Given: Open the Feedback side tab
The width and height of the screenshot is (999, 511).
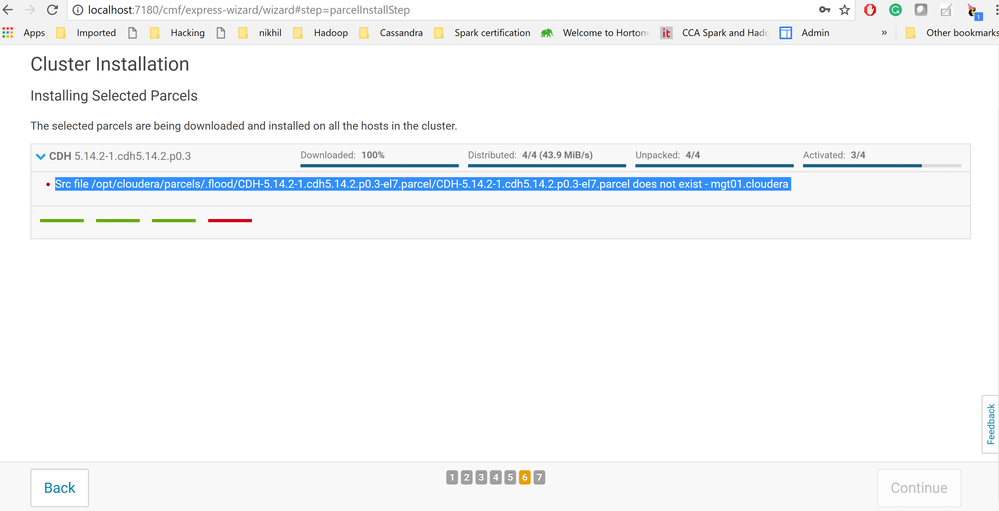Looking at the screenshot, I should (x=991, y=424).
